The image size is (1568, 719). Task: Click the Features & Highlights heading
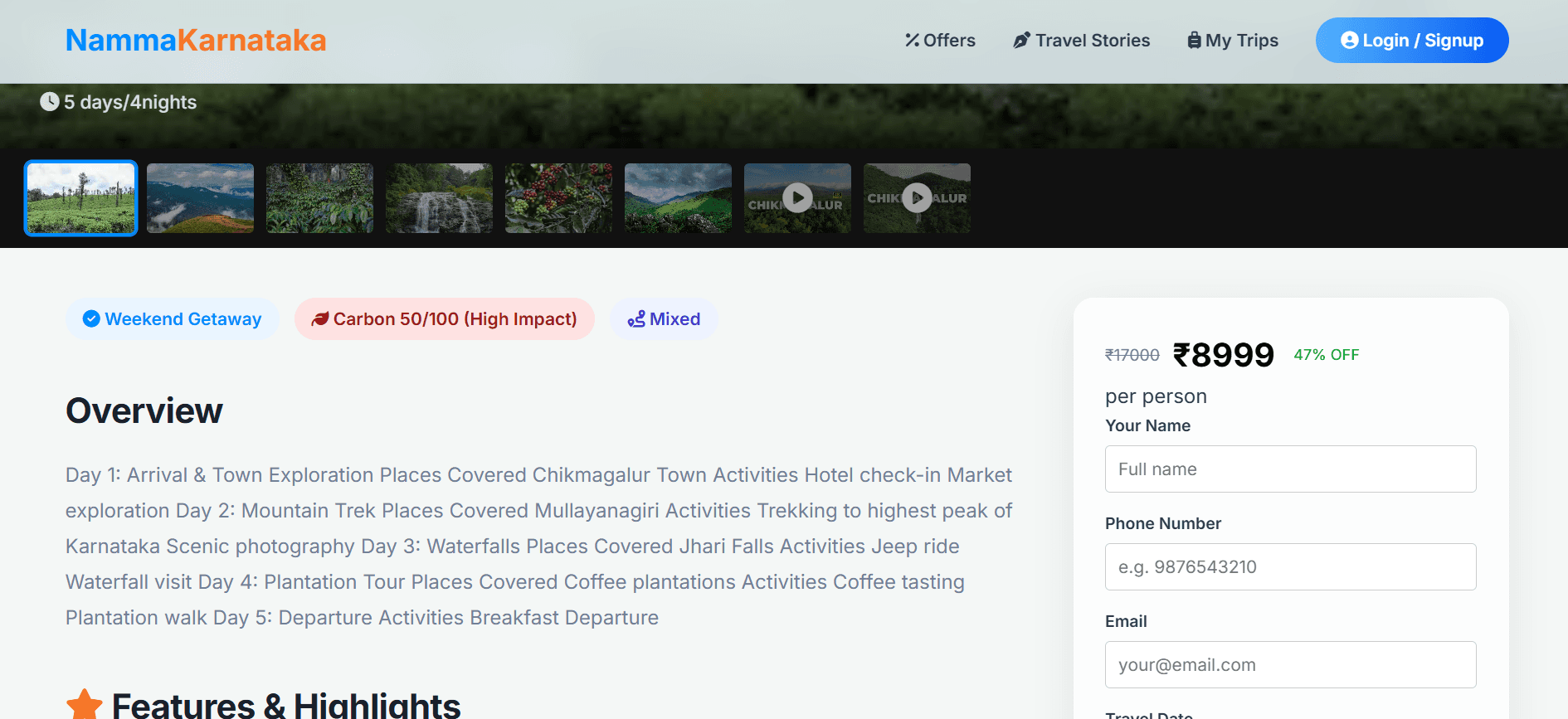click(x=286, y=705)
